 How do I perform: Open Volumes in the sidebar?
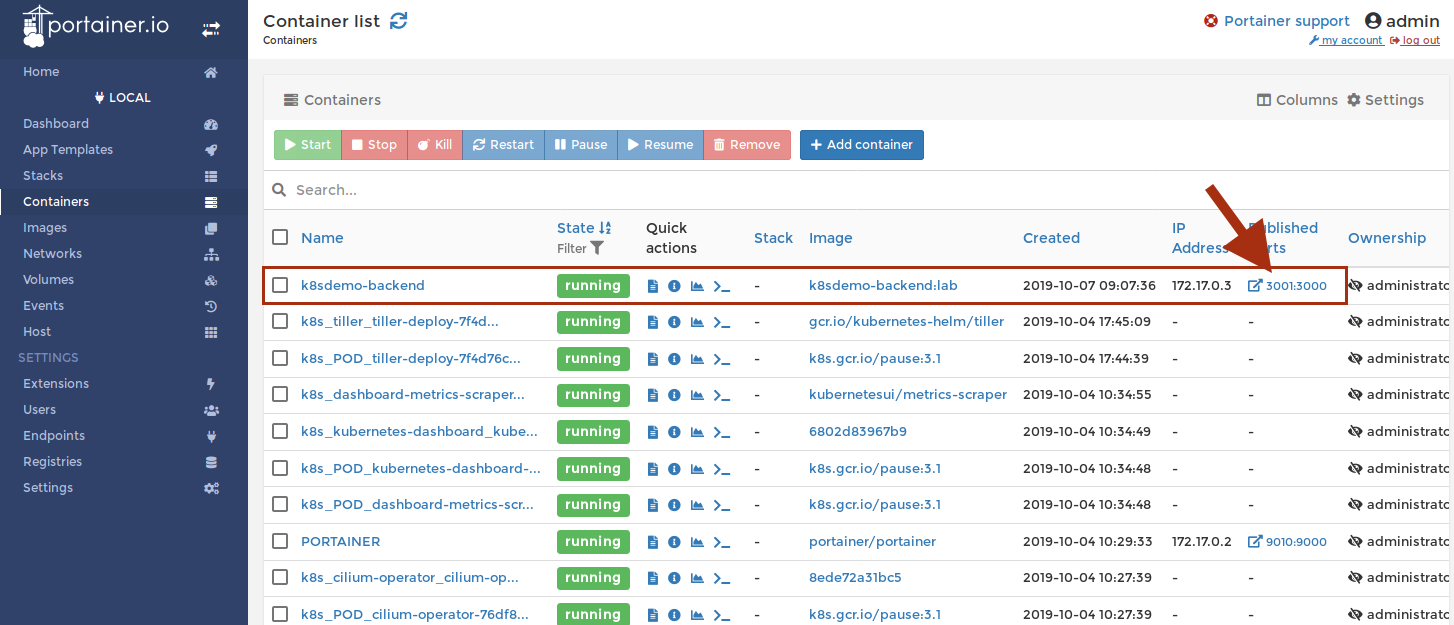(48, 280)
